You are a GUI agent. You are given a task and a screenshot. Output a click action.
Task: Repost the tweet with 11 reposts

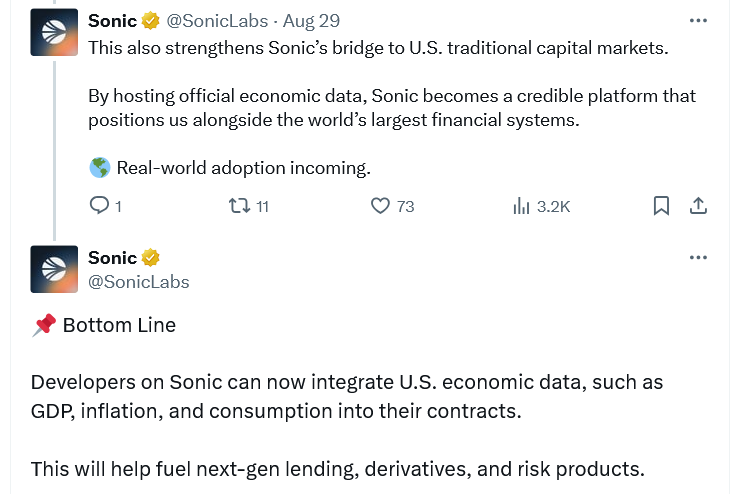tap(240, 206)
